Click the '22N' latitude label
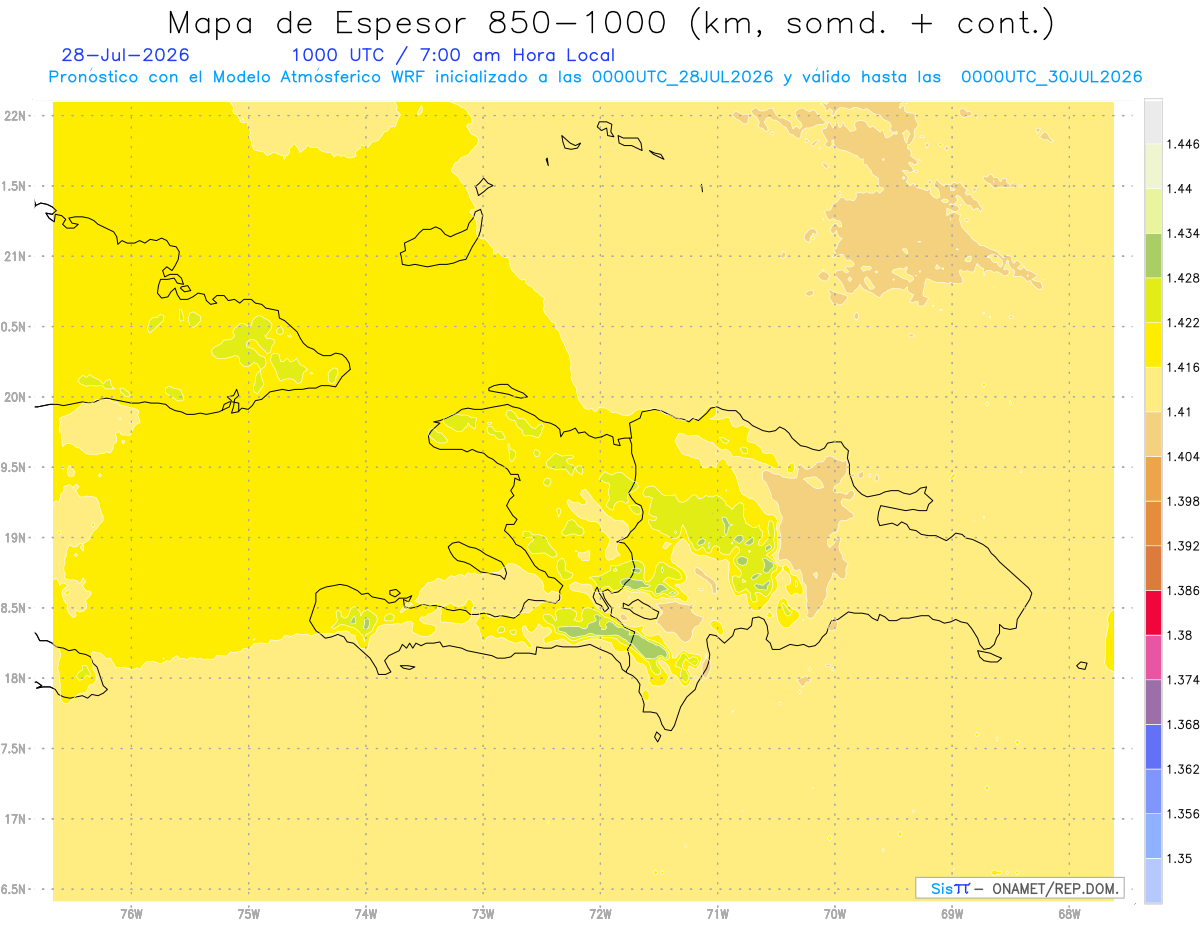This screenshot has height=927, width=1200. [15, 115]
